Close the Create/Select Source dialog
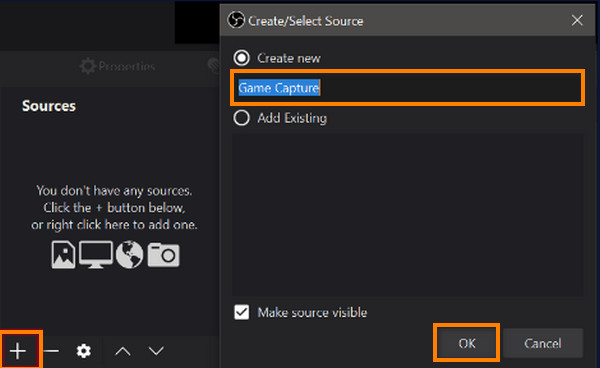 point(577,20)
